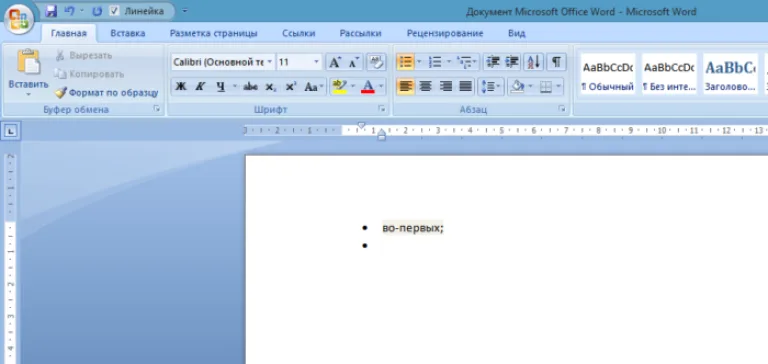Apply red font color

[368, 87]
